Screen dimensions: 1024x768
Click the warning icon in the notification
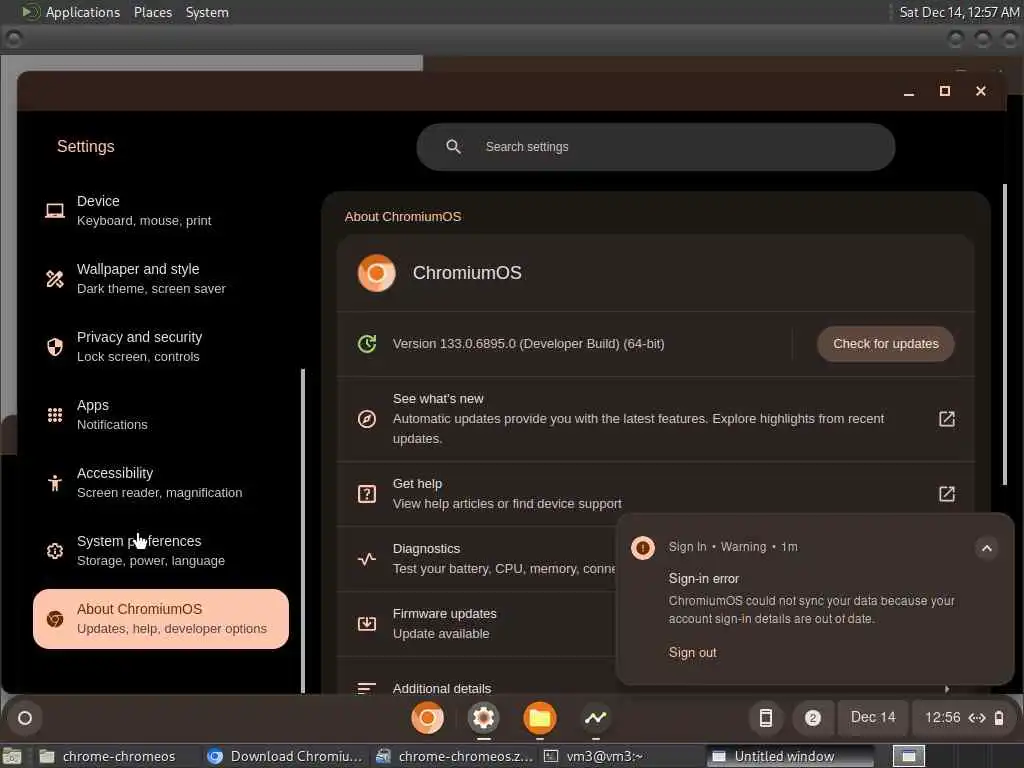click(x=643, y=547)
